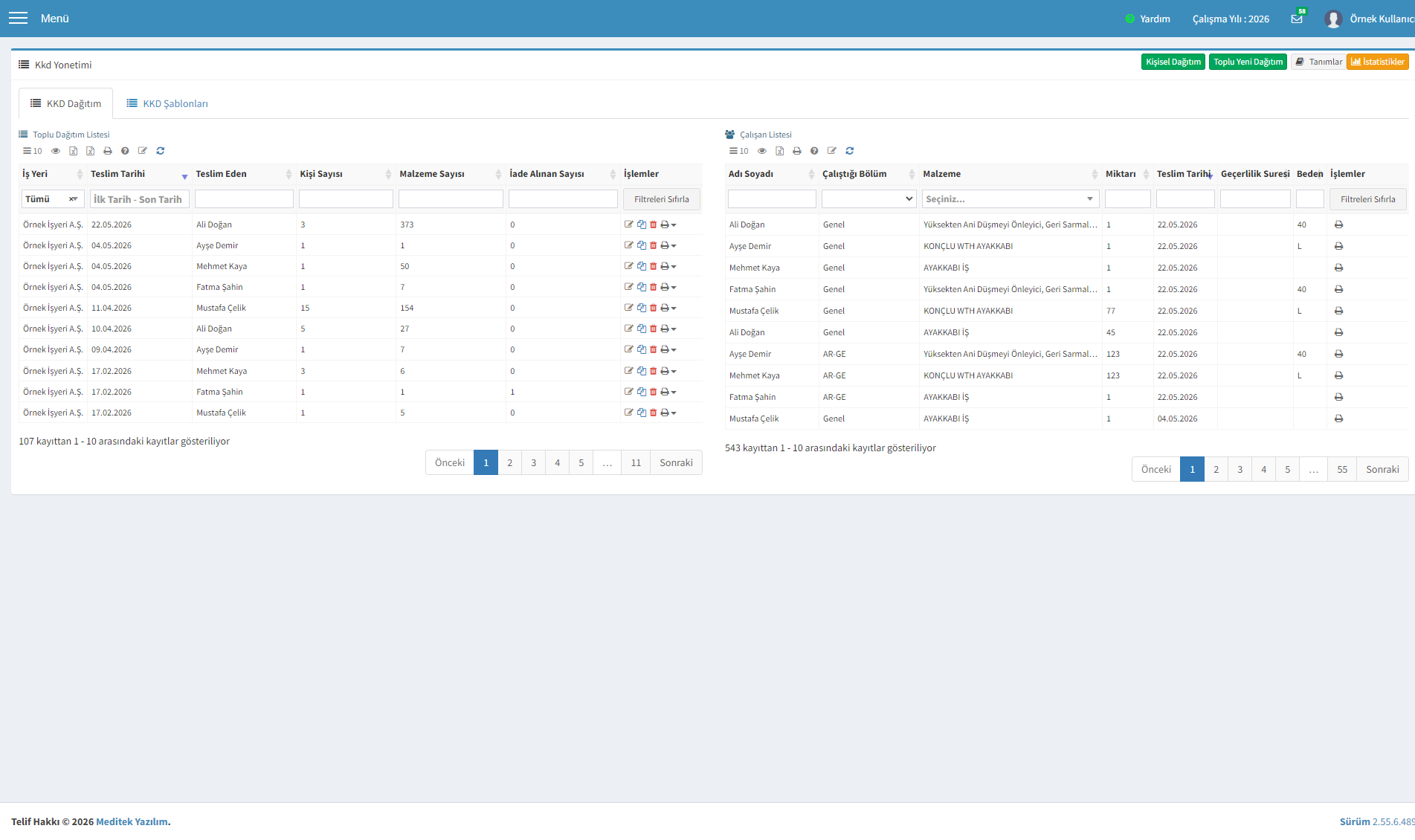1415x840 pixels.
Task: Toggle column visibility eye in Çalışan Listesi
Action: pos(762,151)
